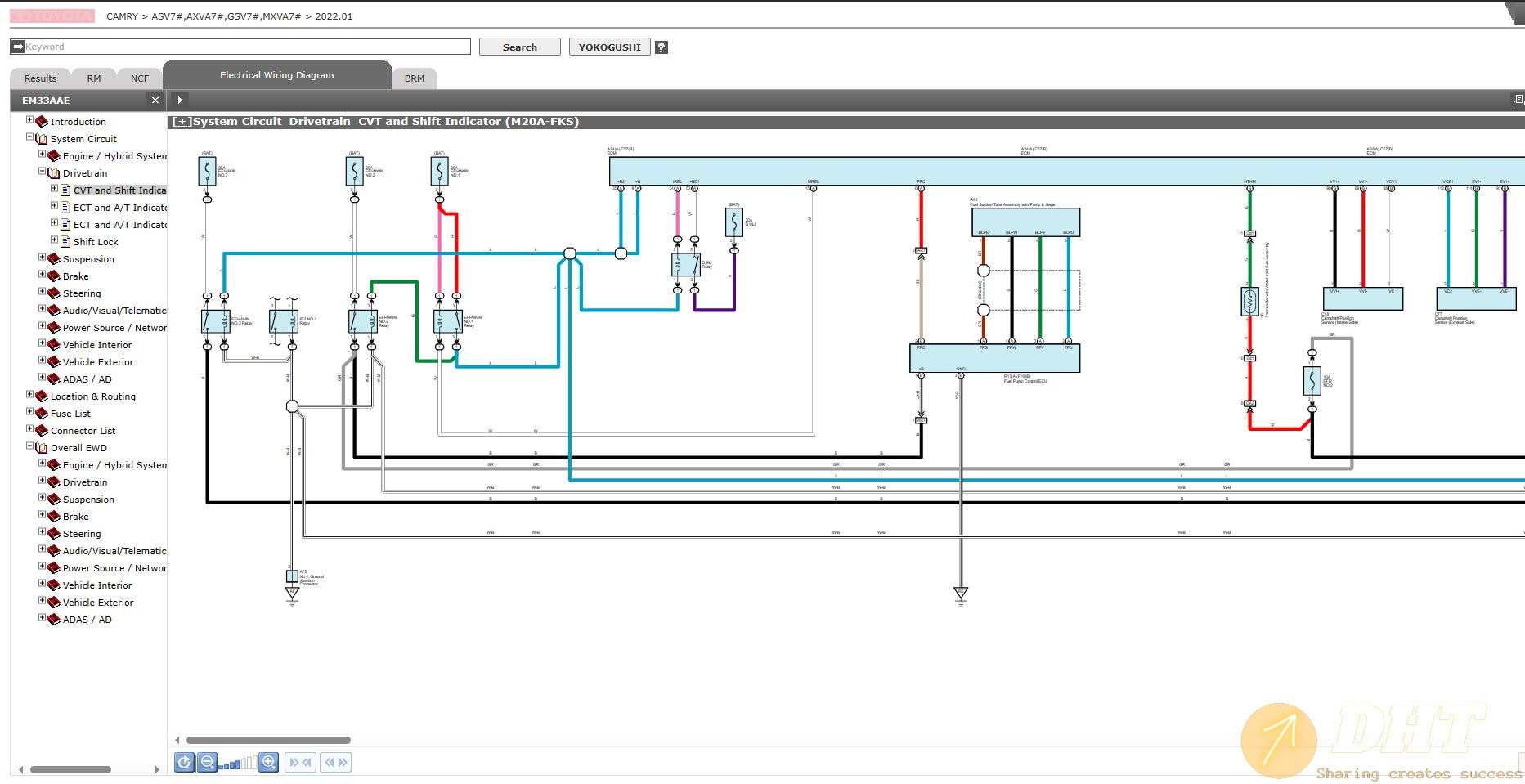Click the System Circuit open book icon
This screenshot has width=1525, height=784.
point(42,139)
